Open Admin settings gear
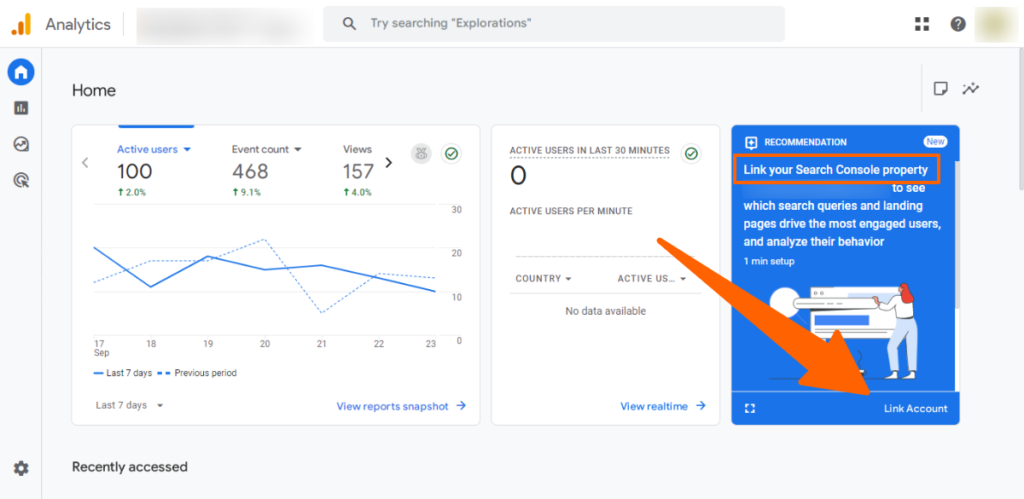The width and height of the screenshot is (1024, 499). click(21, 468)
